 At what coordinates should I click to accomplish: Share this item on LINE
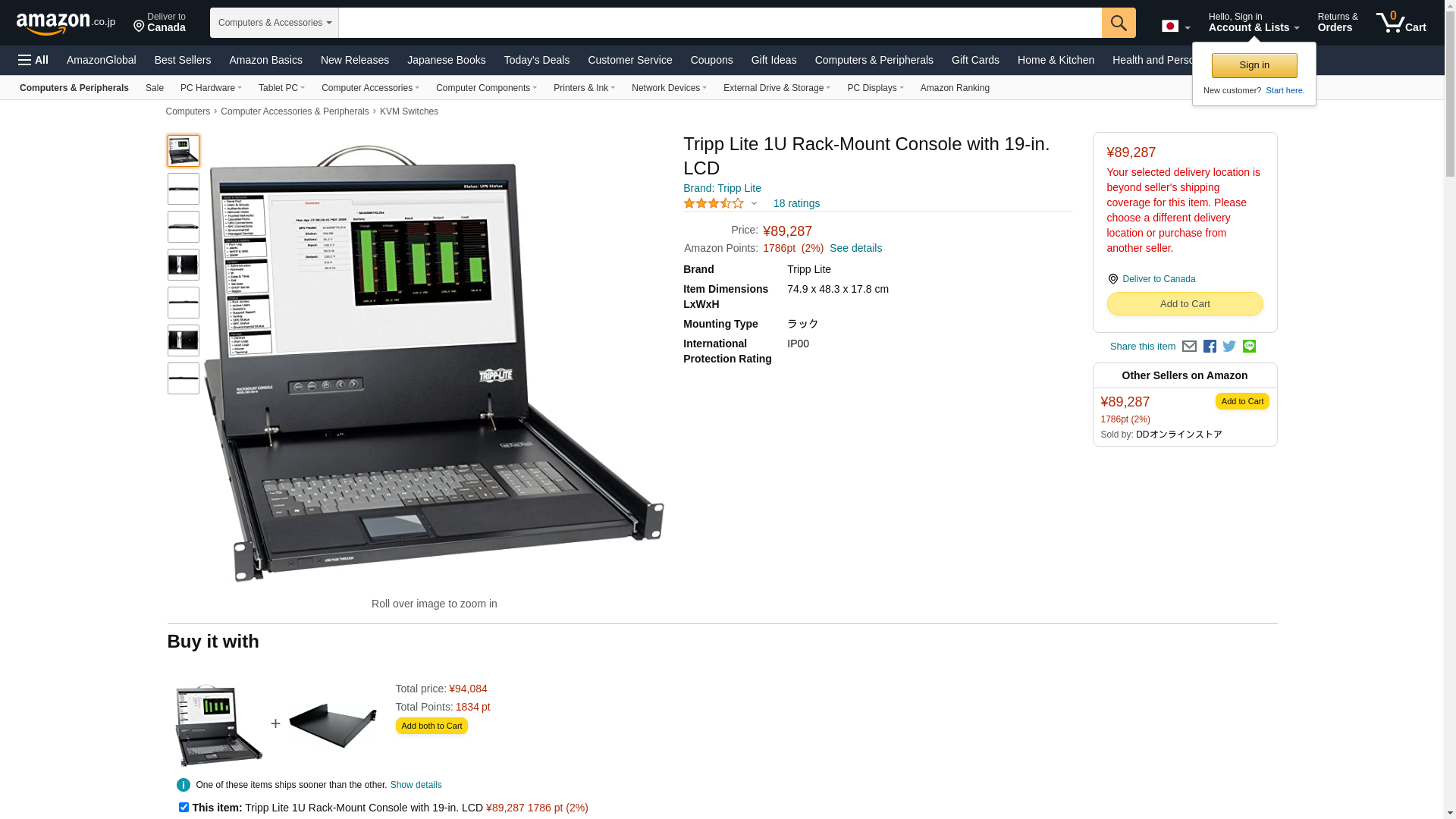click(1249, 347)
